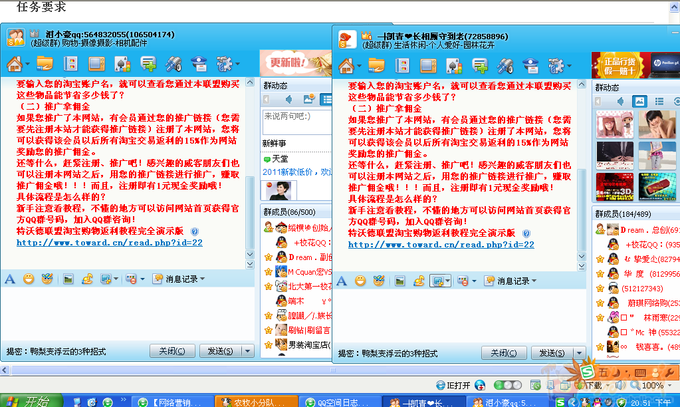Viewport: 680px width, 407px height.
Task: Open 3D thumbnail in right 群动态 panel
Action: [615, 187]
